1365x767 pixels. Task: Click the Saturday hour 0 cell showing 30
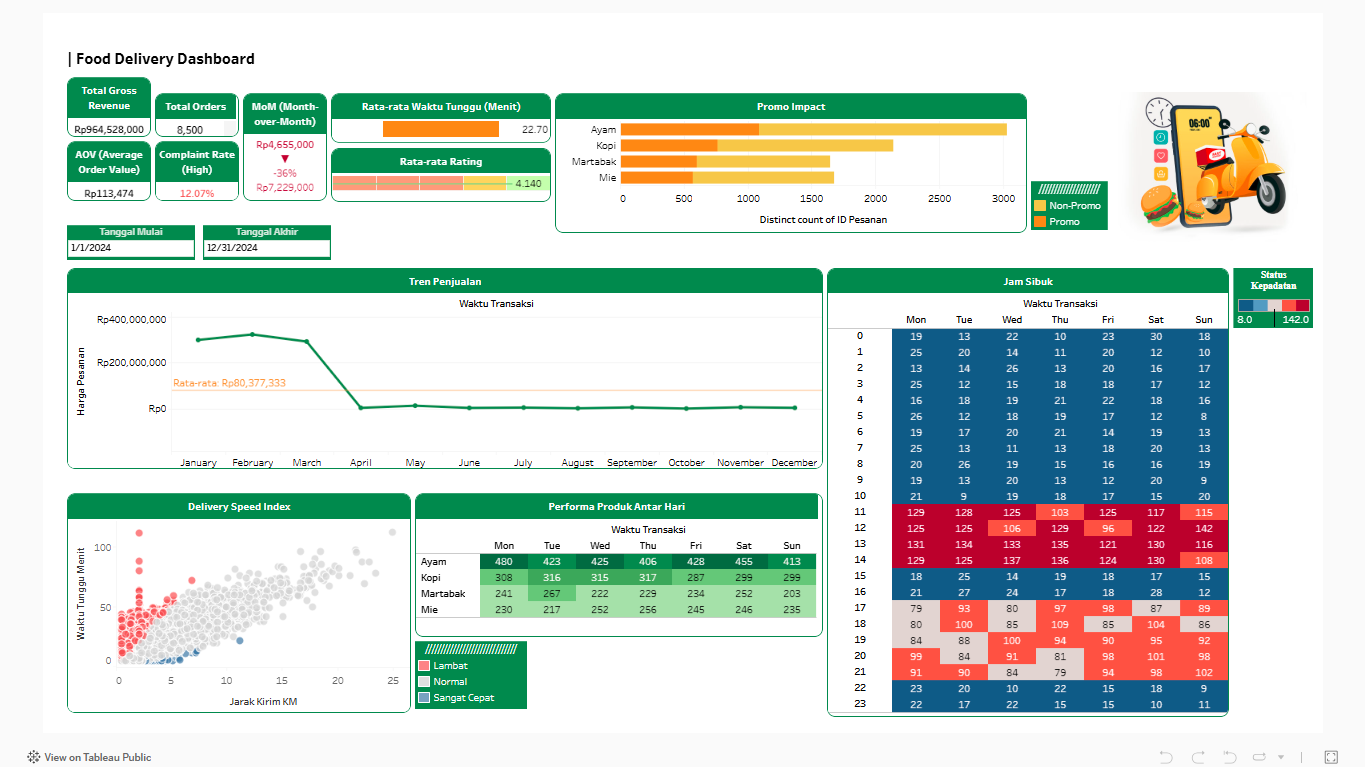1156,336
